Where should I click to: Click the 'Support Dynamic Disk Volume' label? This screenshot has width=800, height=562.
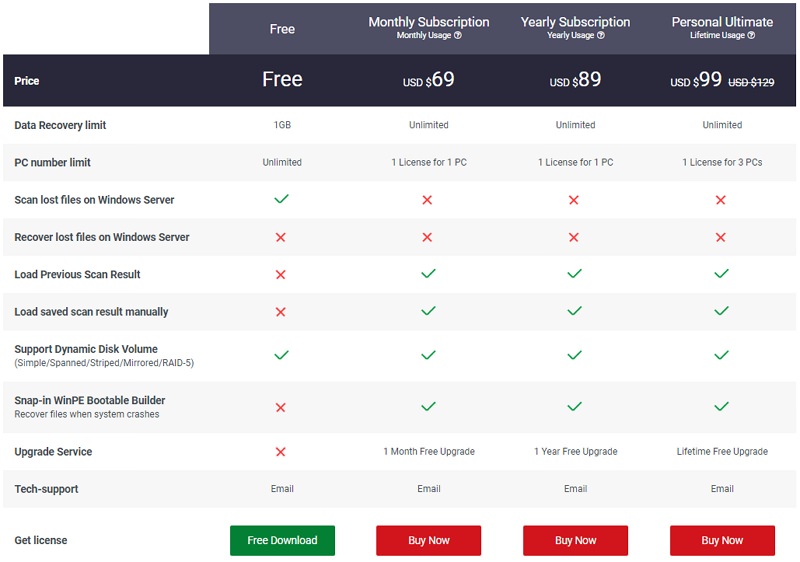click(x=86, y=349)
